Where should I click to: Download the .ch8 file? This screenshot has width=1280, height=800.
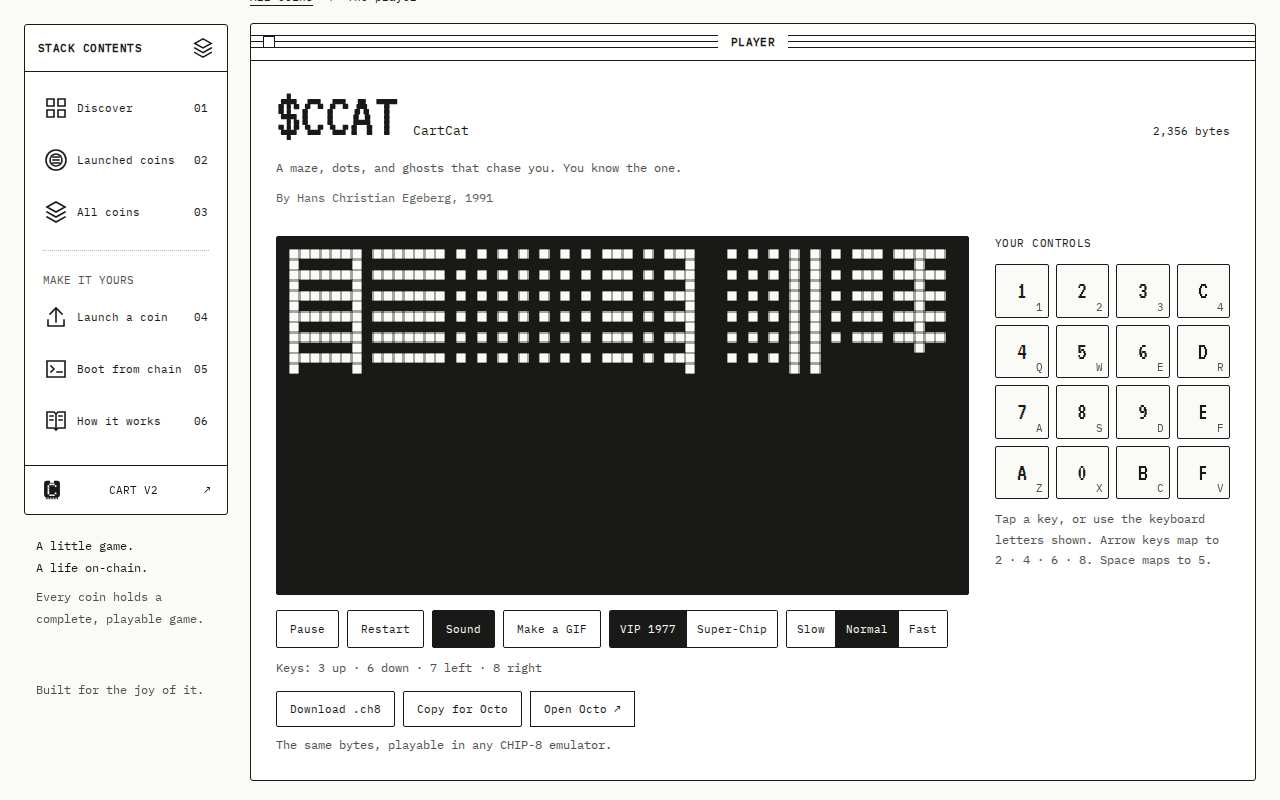[x=335, y=709]
